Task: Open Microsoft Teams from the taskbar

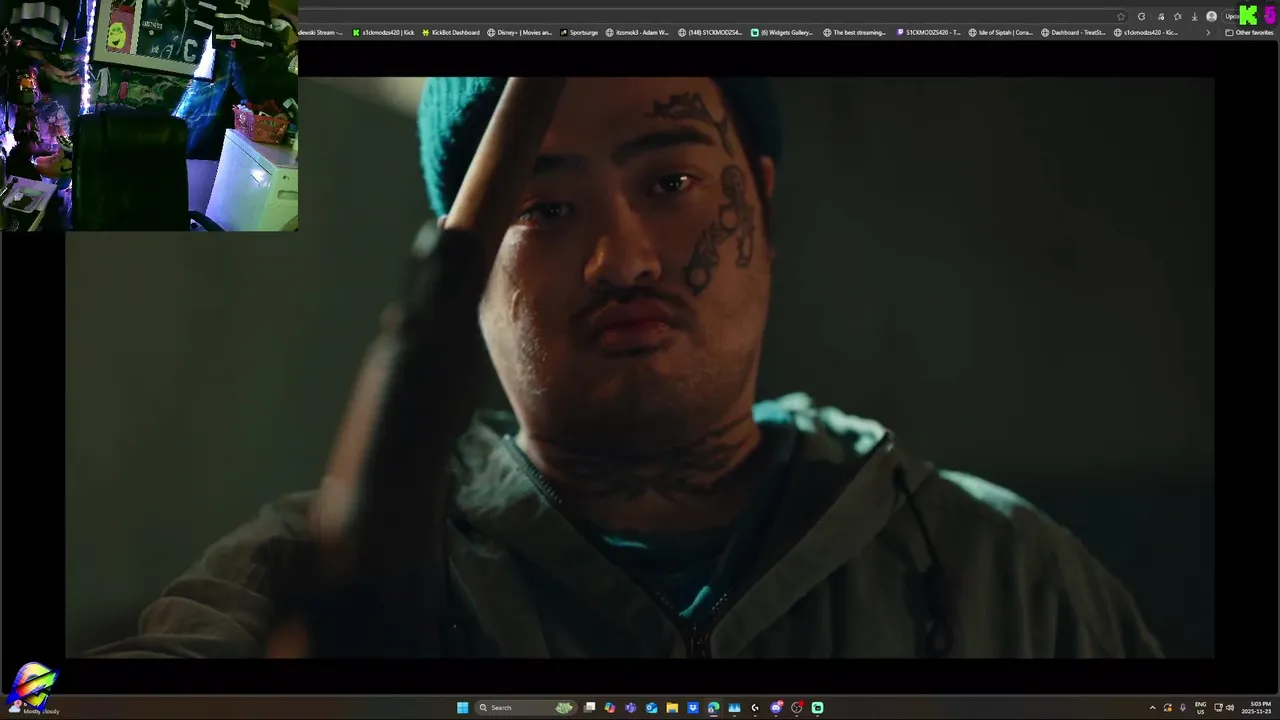Action: tap(630, 708)
